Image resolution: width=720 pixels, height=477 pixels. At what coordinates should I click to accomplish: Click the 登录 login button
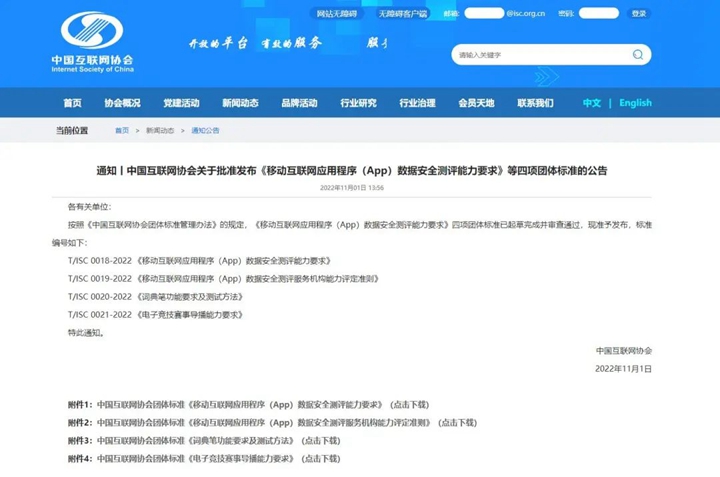click(x=639, y=13)
